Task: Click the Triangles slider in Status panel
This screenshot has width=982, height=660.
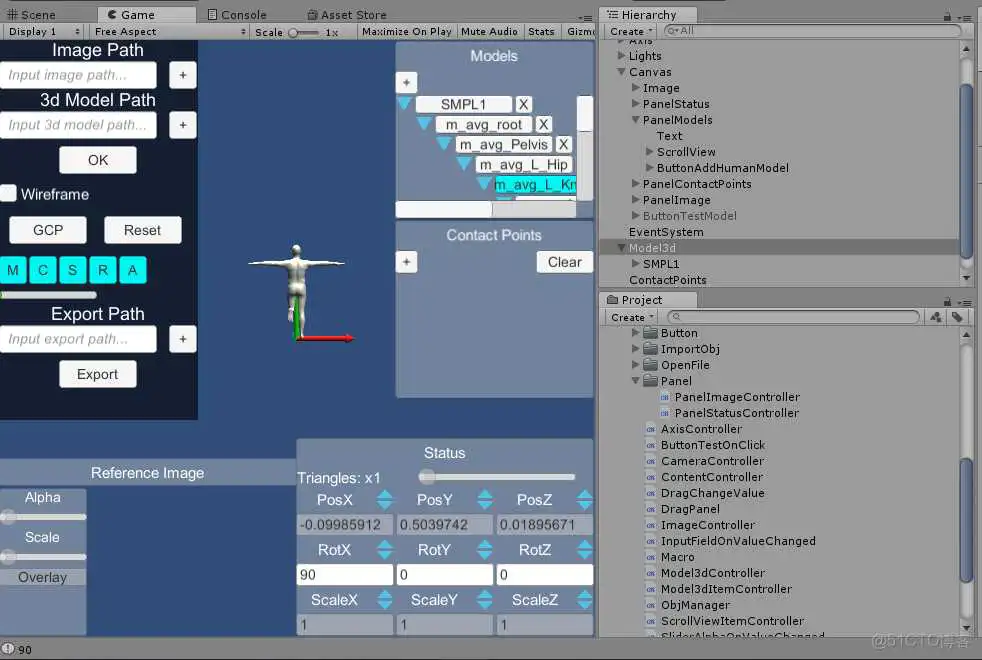Action: pyautogui.click(x=428, y=476)
